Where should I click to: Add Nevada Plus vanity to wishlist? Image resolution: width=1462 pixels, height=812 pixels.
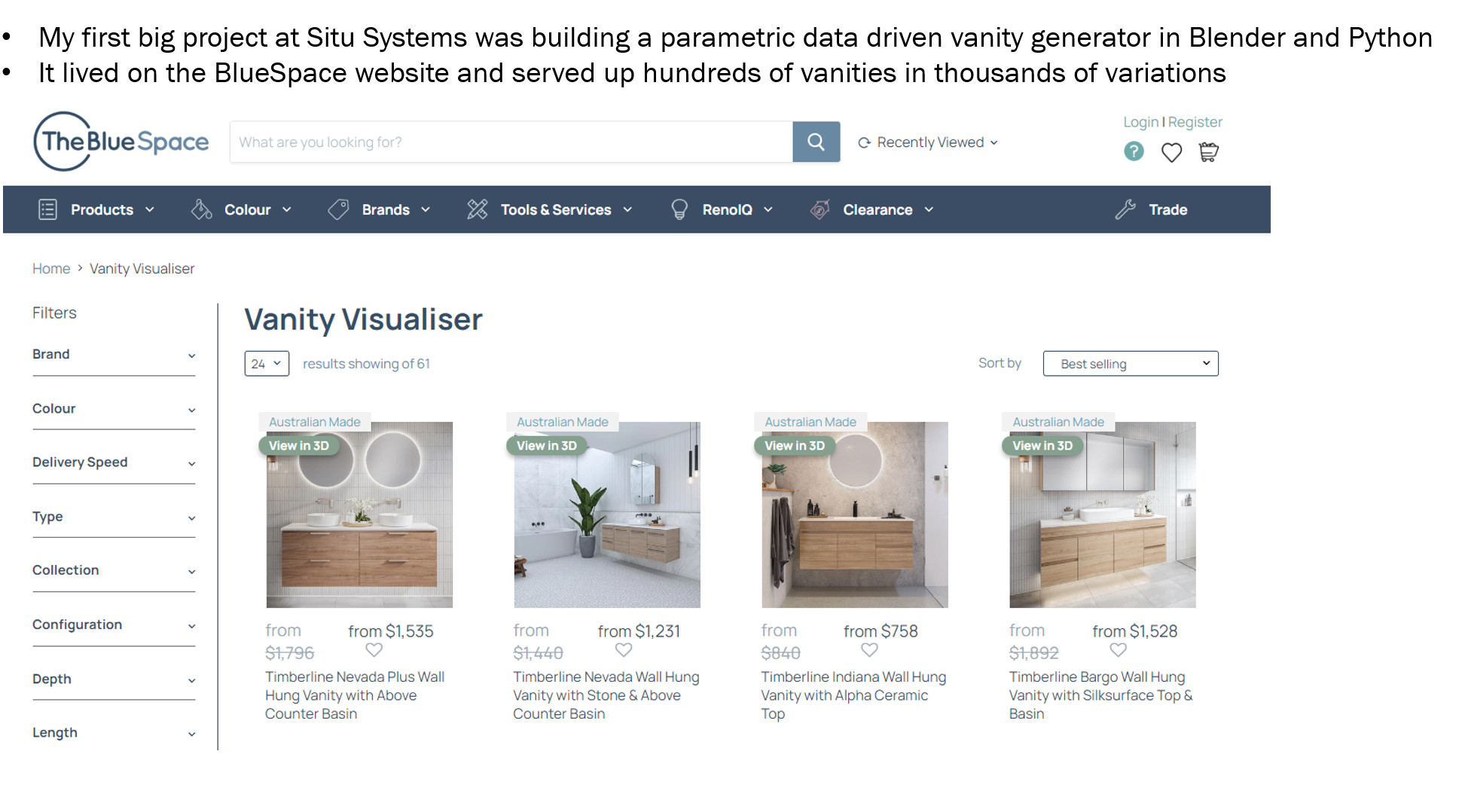pos(374,649)
